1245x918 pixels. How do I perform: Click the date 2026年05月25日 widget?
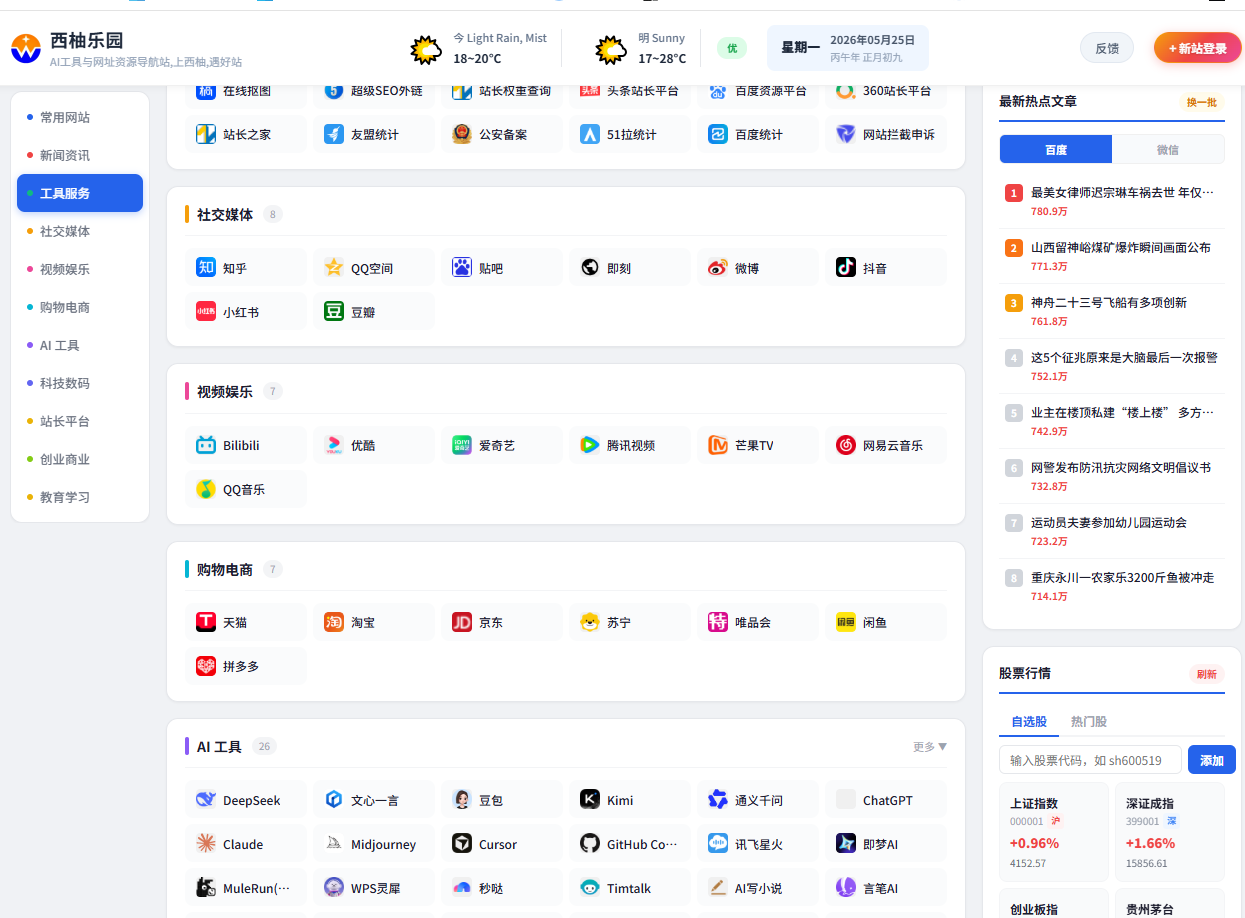point(848,48)
